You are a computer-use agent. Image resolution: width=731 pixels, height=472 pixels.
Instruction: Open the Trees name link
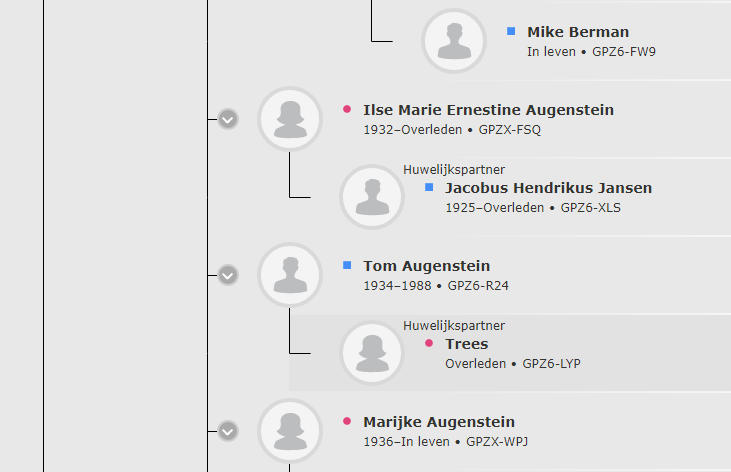[x=467, y=344]
